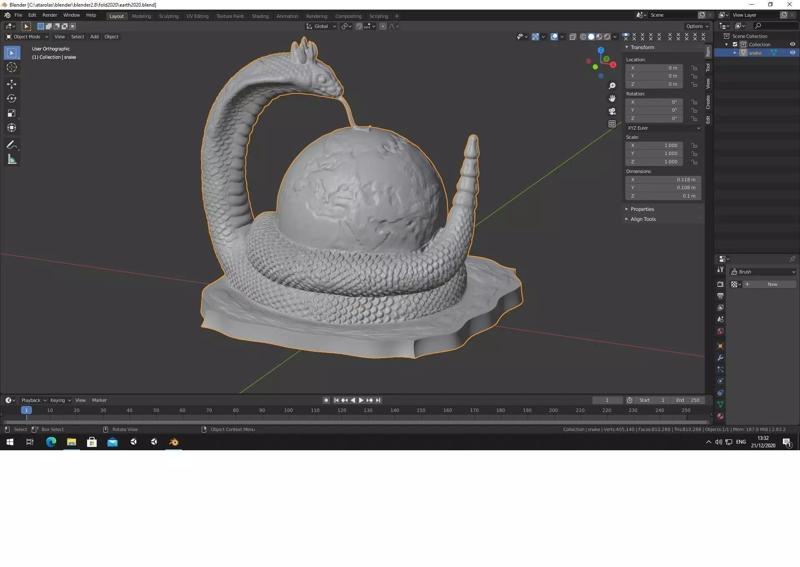Open the XYZ Euler rotation mode dropdown
The width and height of the screenshot is (800, 567).
[x=663, y=128]
